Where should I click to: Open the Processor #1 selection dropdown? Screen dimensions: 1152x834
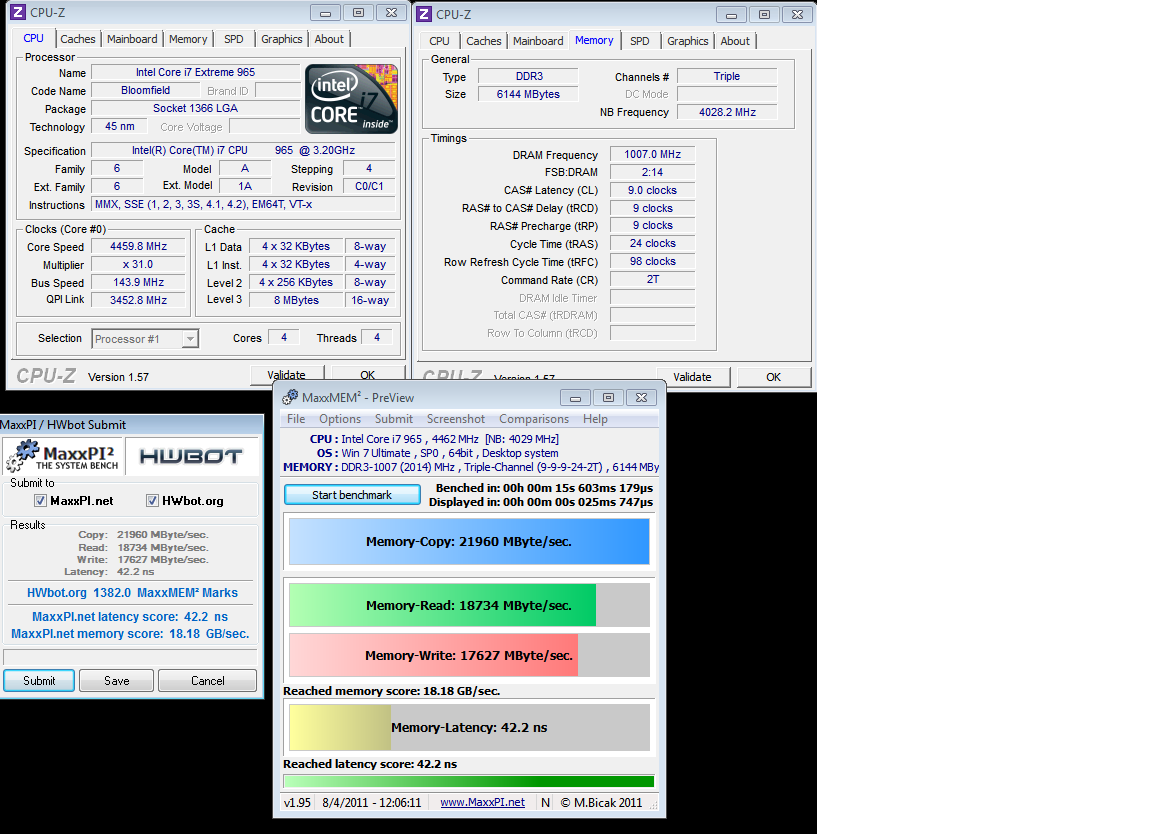tap(190, 339)
